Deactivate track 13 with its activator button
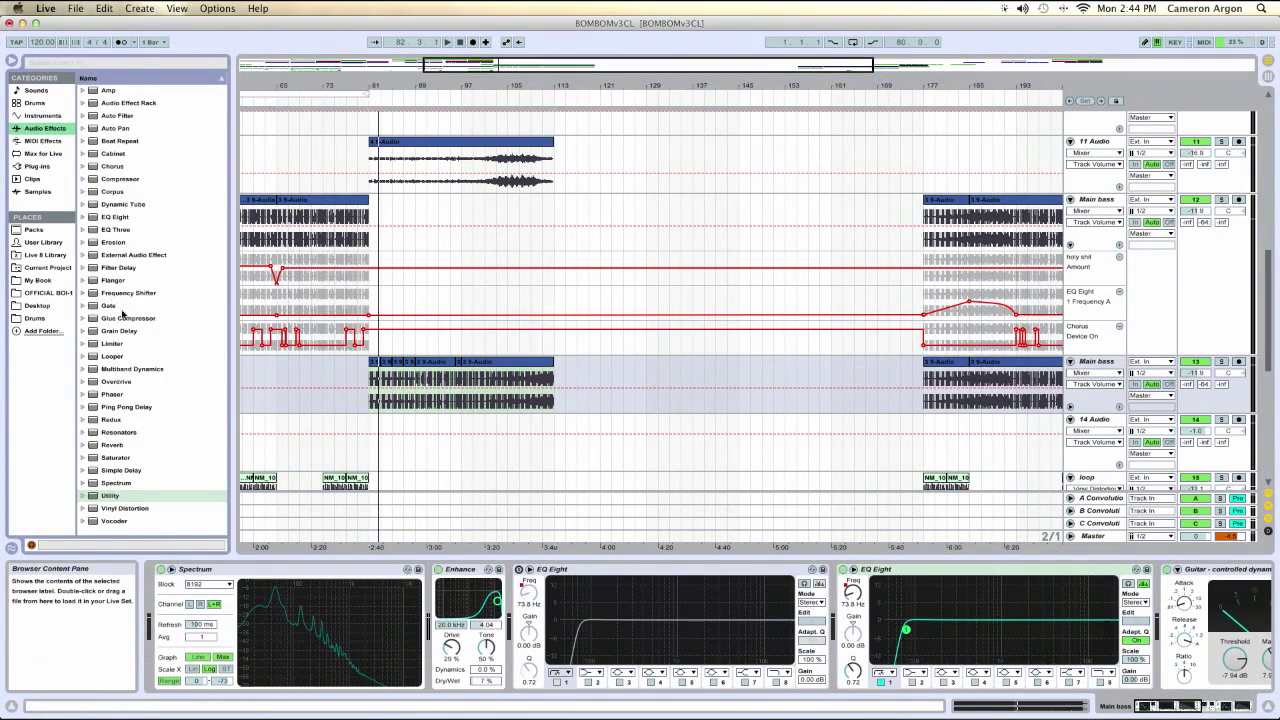 tap(1195, 362)
